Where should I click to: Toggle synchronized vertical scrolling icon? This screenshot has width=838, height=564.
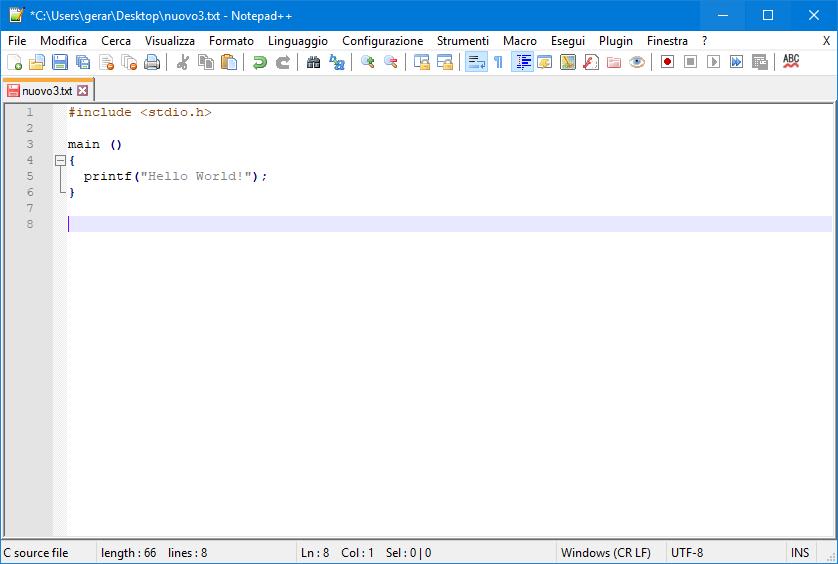(x=422, y=63)
